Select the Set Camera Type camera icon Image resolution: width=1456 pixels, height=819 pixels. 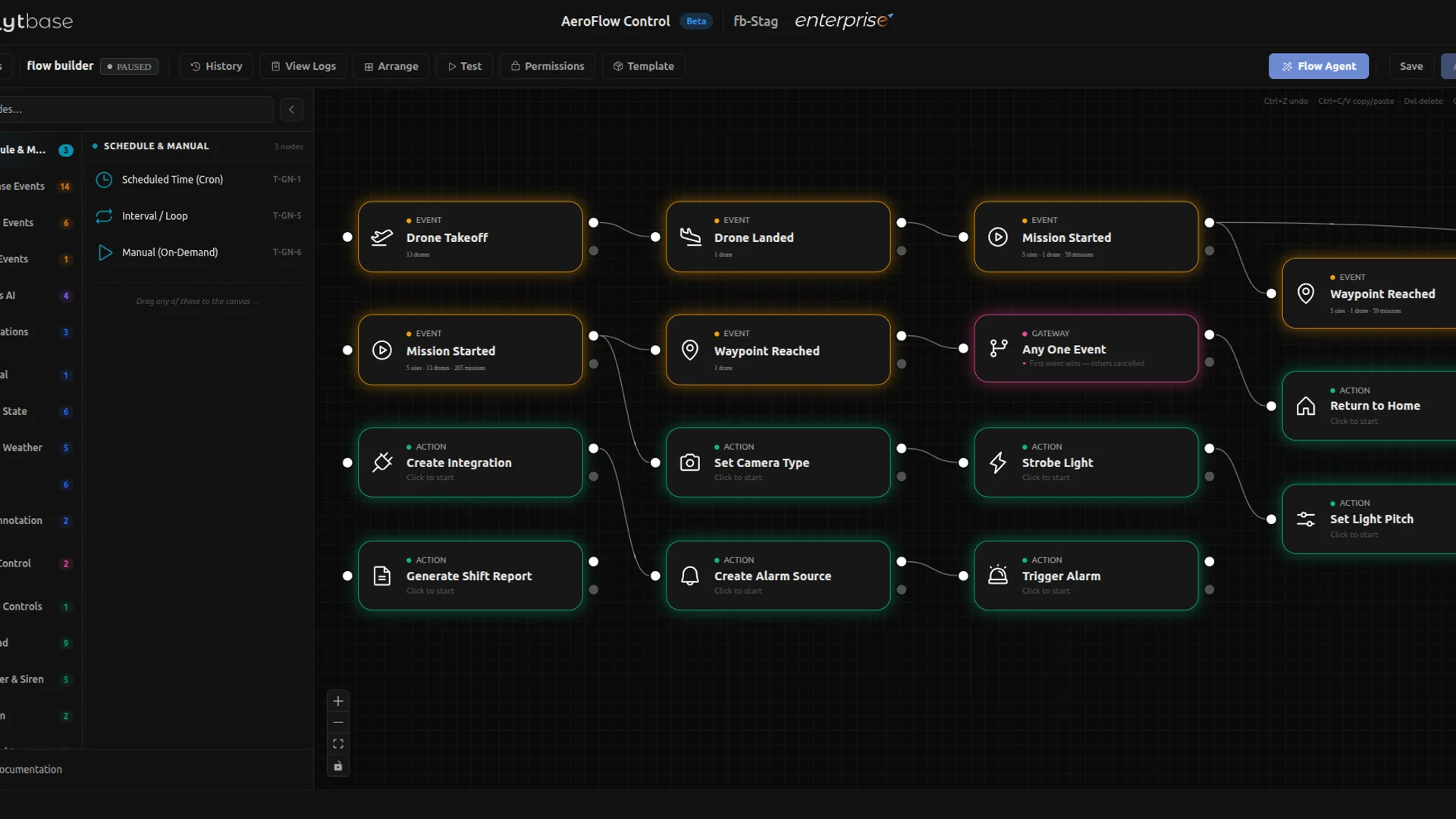[x=690, y=463]
